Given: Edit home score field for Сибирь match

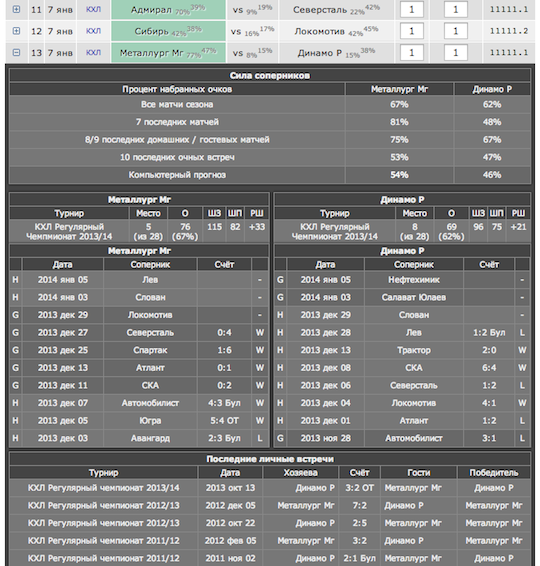Looking at the screenshot, I should [x=411, y=31].
